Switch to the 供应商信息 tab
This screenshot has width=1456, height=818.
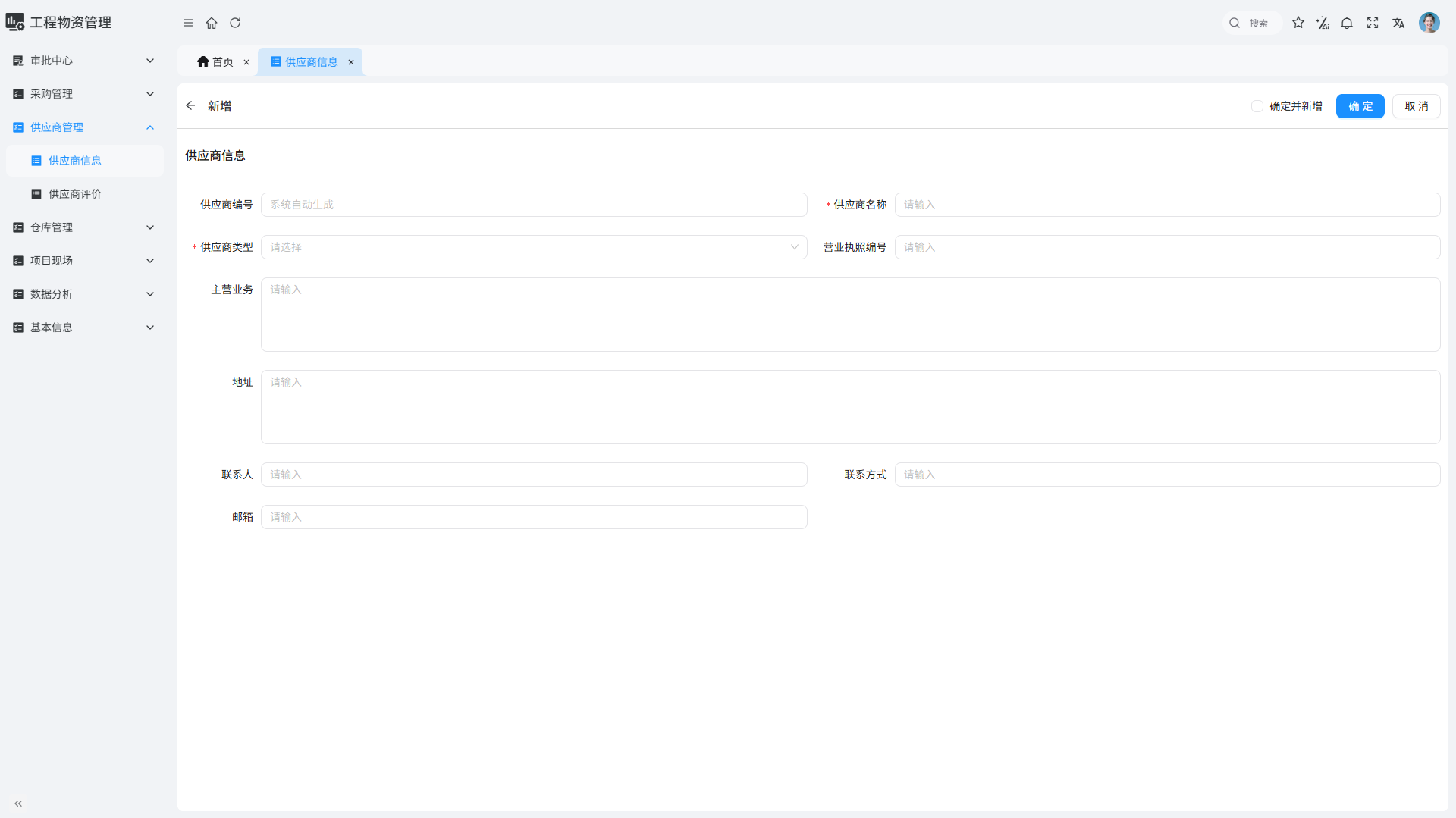tap(311, 62)
